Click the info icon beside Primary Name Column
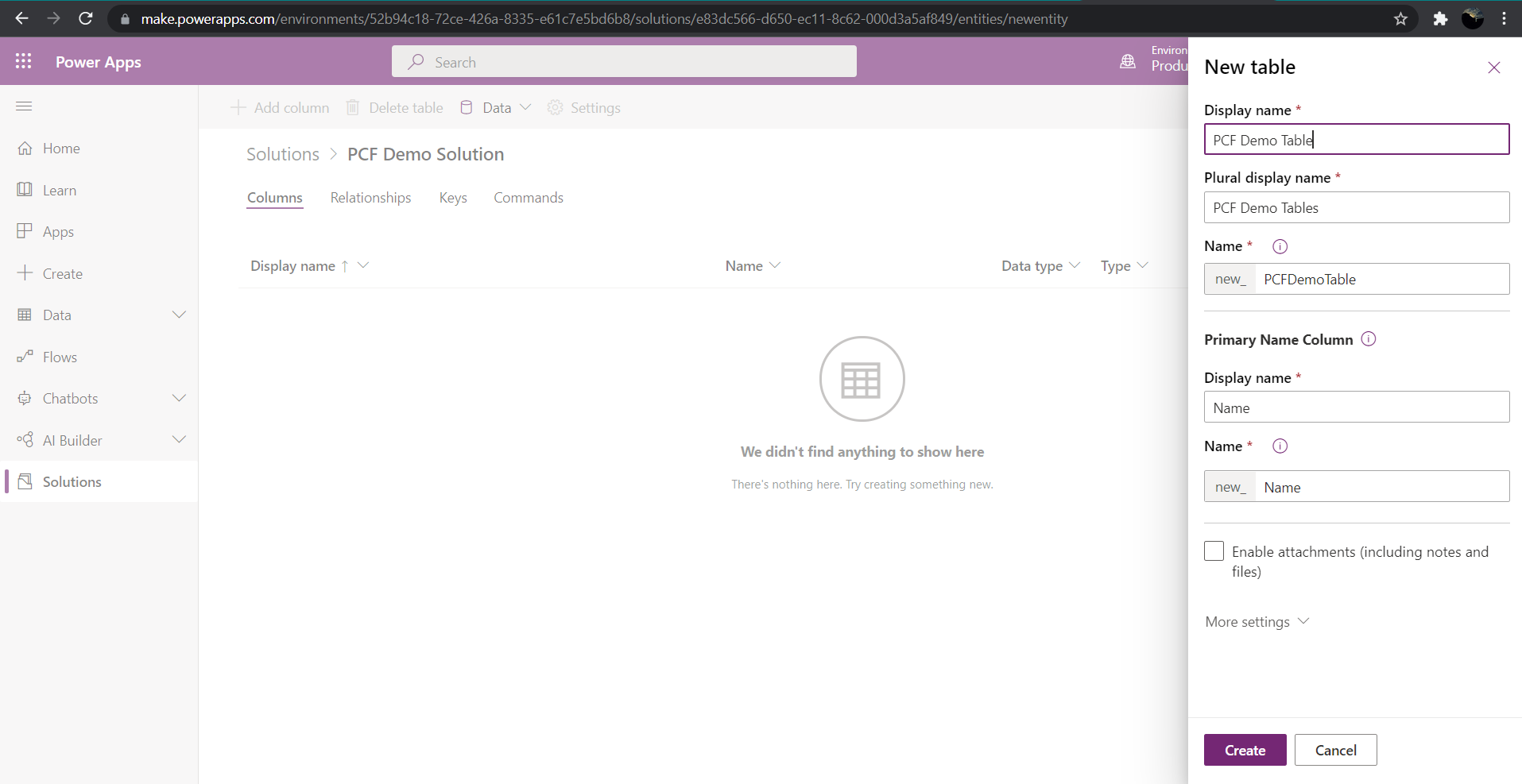Image resolution: width=1522 pixels, height=784 pixels. 1368,339
